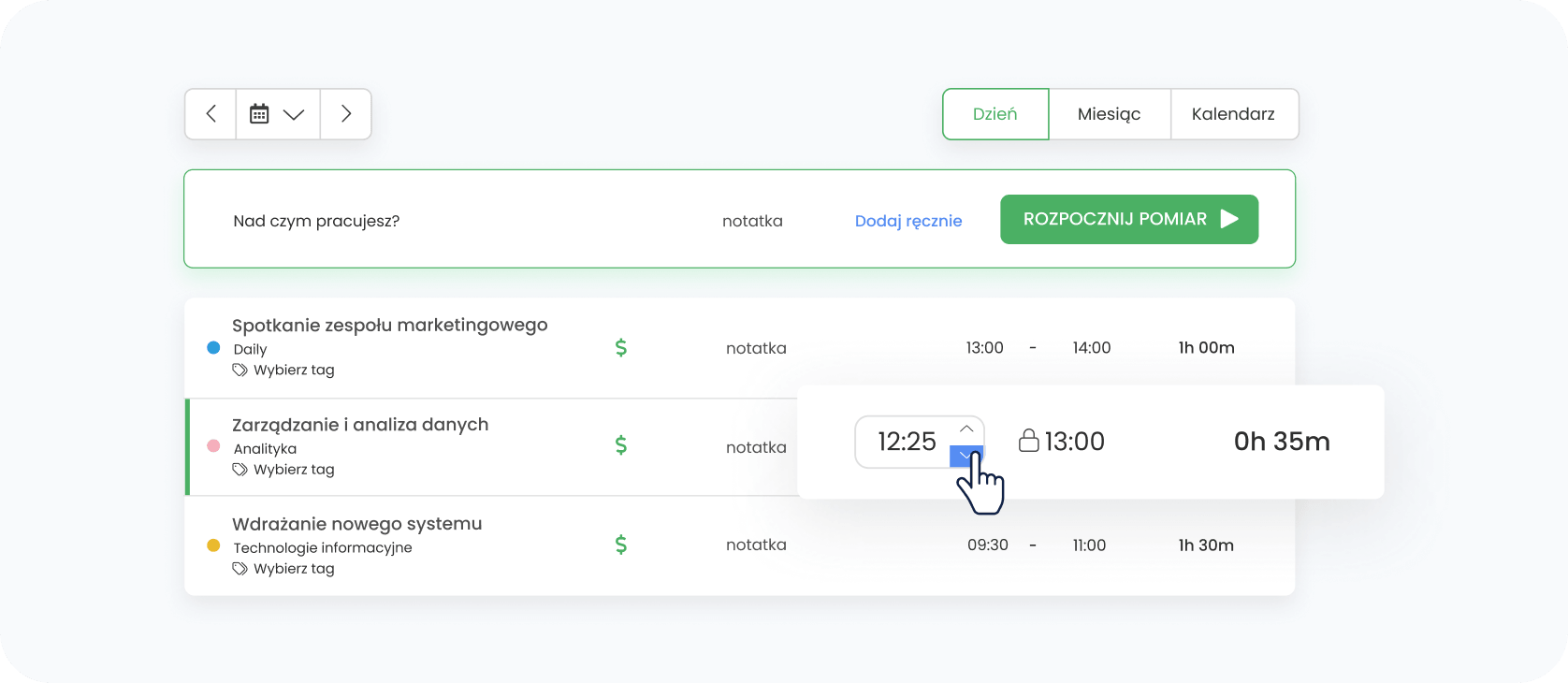Click the lock icon beside 13:00
Image resolution: width=1568 pixels, height=683 pixels.
coord(1028,441)
